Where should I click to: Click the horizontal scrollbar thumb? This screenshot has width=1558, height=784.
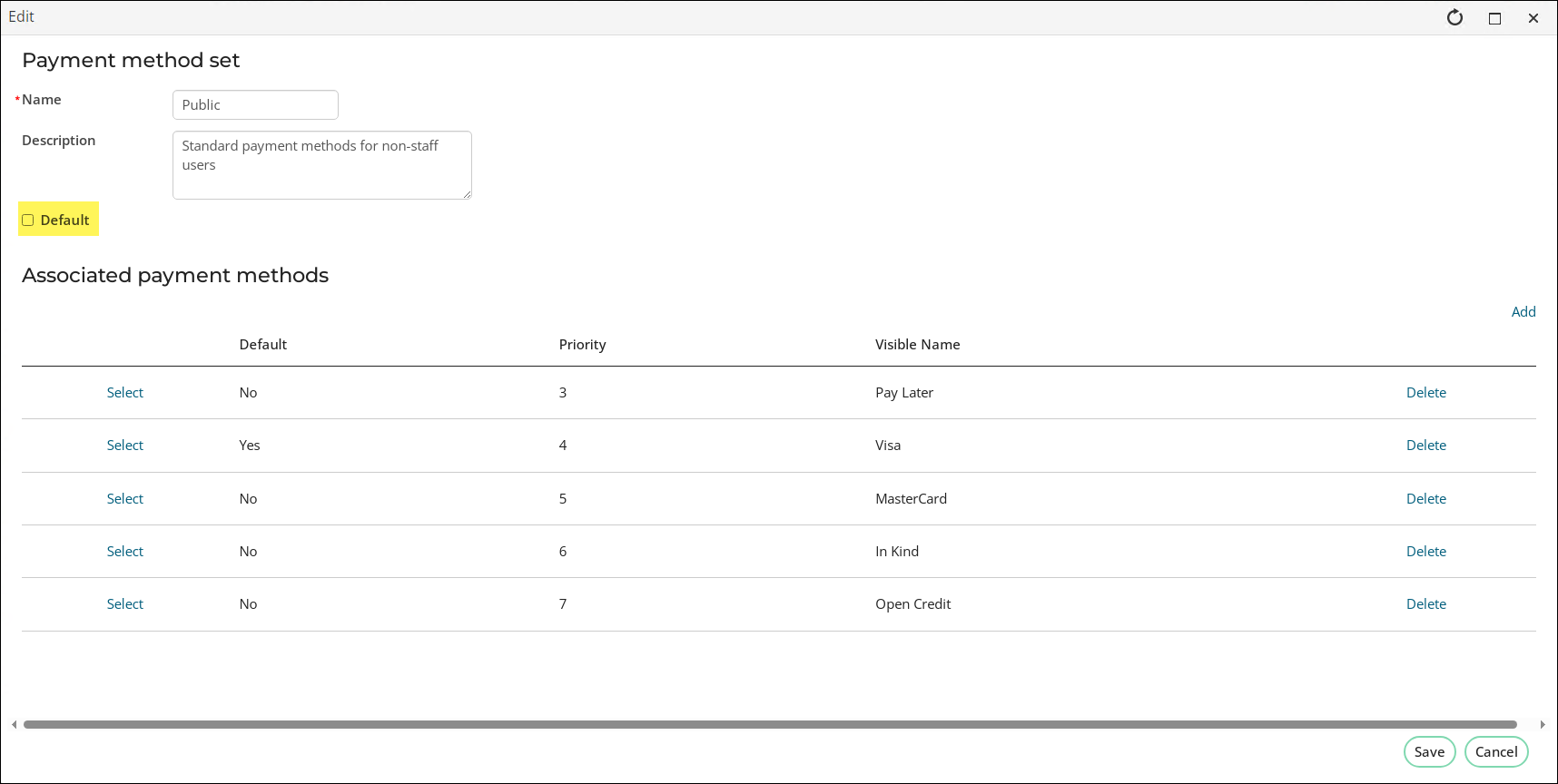click(770, 724)
